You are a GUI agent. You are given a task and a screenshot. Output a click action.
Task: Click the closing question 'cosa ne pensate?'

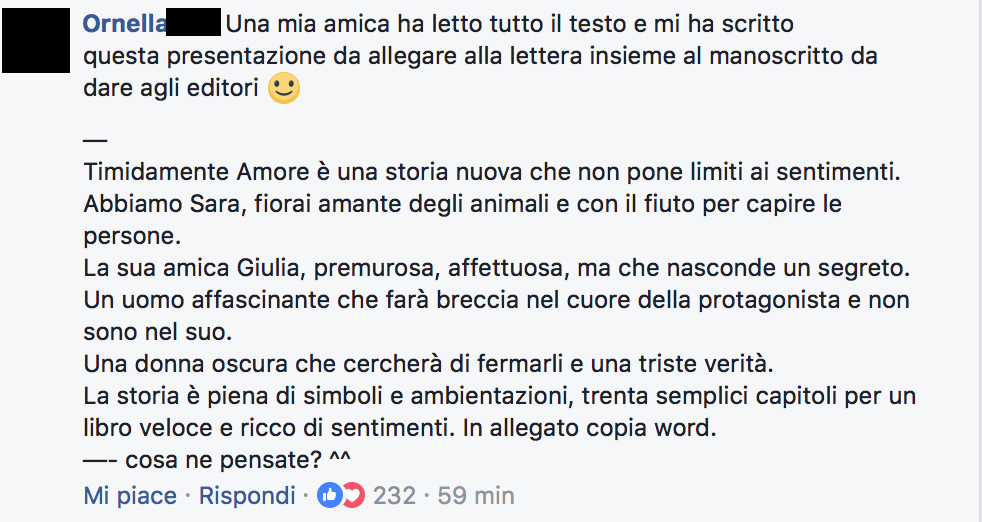(223, 460)
